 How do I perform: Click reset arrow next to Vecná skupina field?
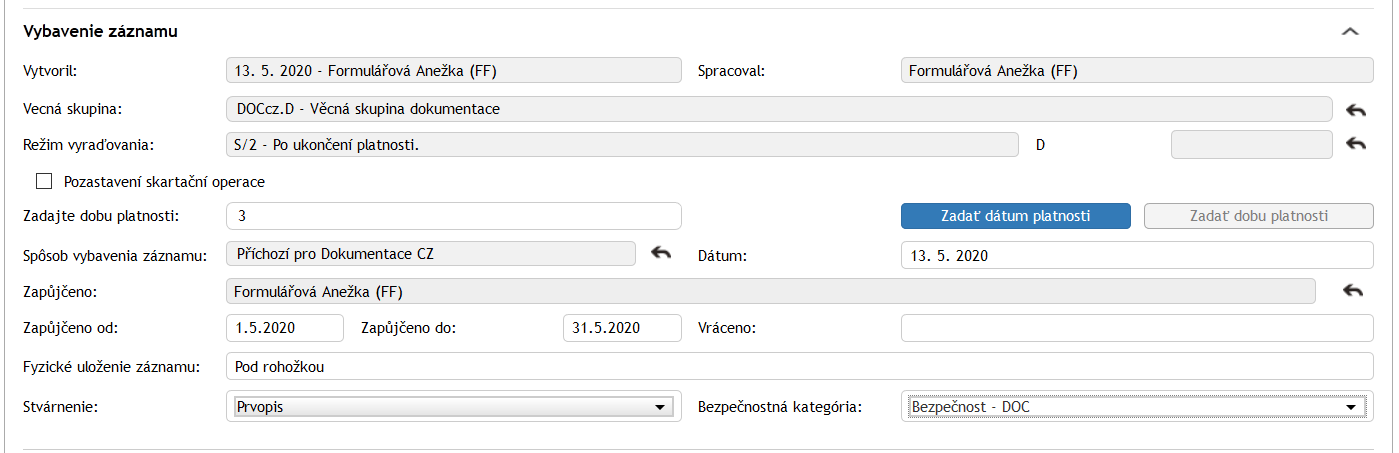(1355, 109)
